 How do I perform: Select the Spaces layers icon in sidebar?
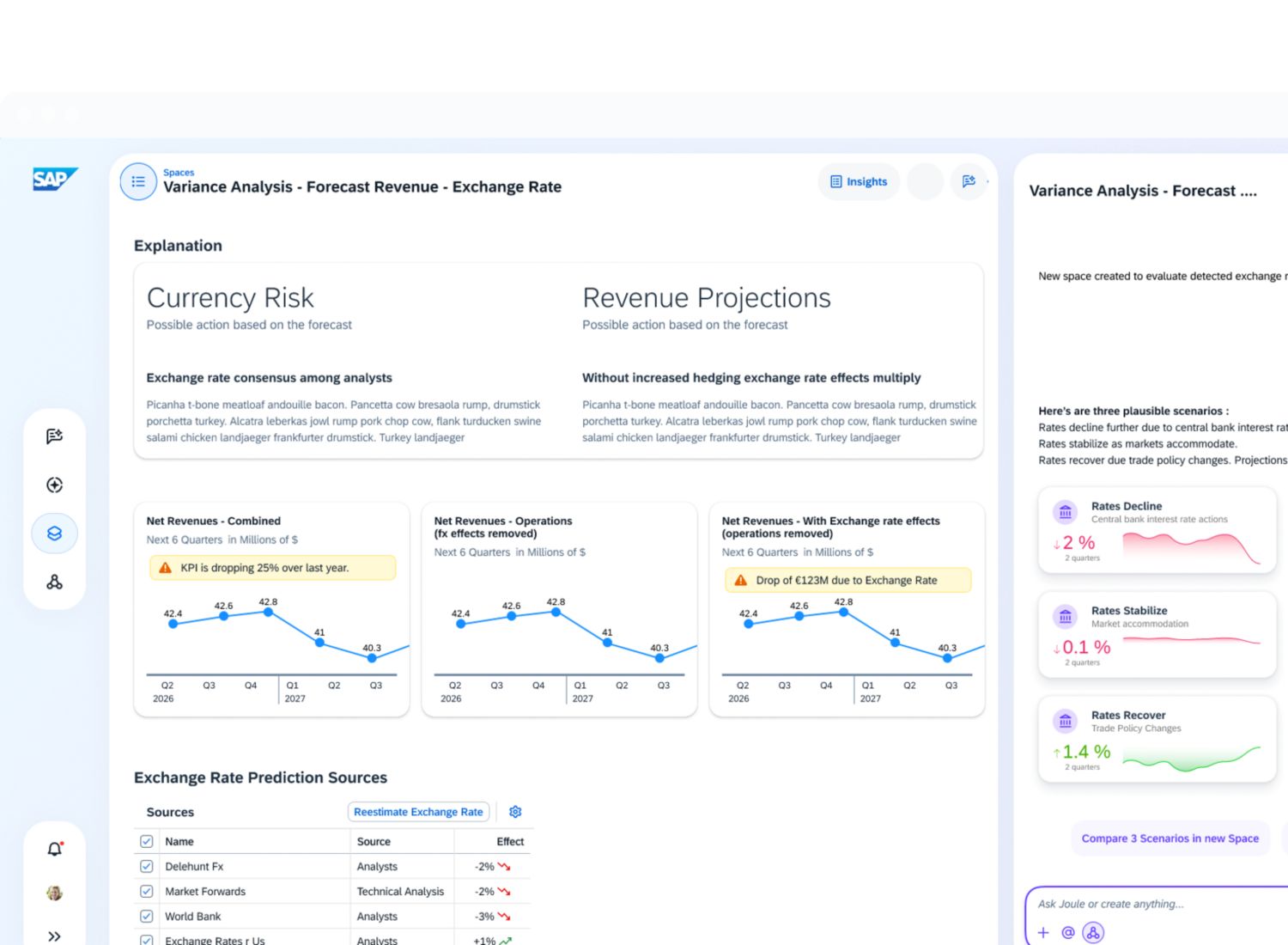pos(55,533)
